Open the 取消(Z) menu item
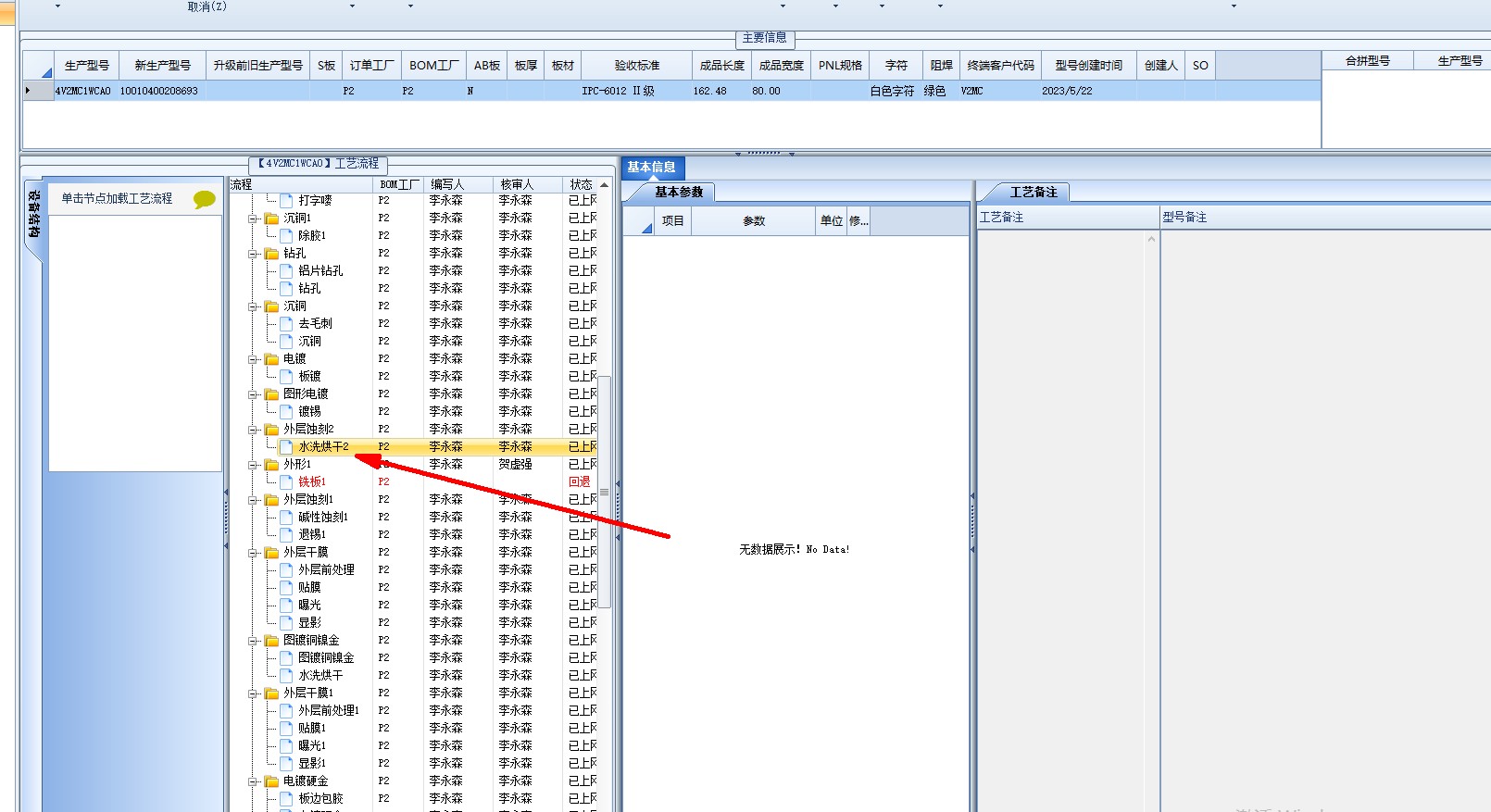Screen dimensions: 1491x812 [x=207, y=6]
